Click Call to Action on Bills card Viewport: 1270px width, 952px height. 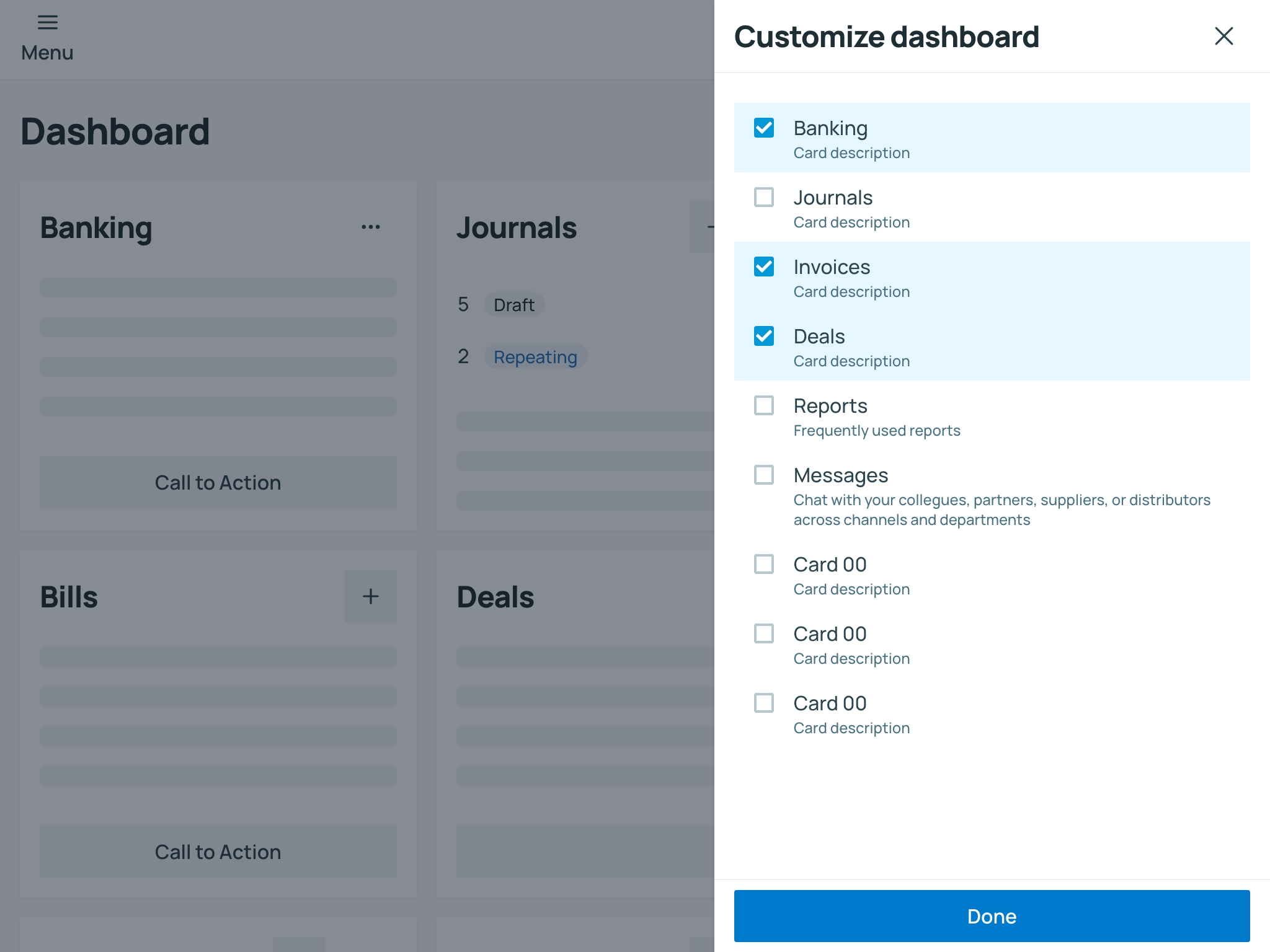[x=218, y=852]
